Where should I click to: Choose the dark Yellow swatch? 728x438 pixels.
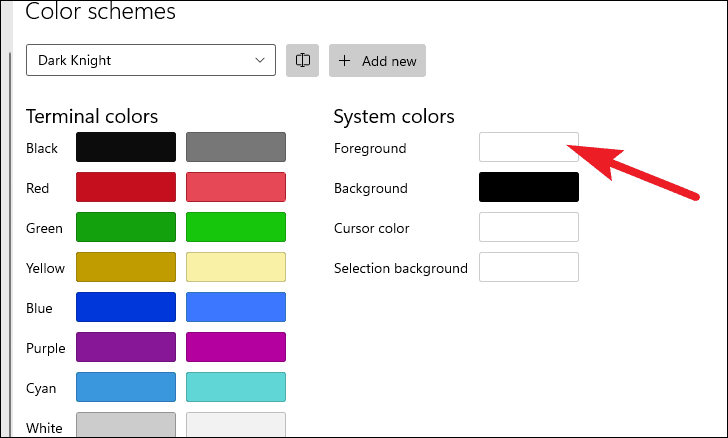click(126, 267)
